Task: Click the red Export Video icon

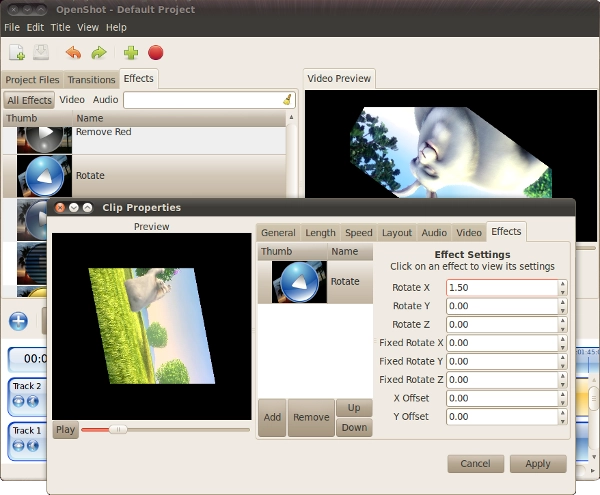Action: (156, 53)
